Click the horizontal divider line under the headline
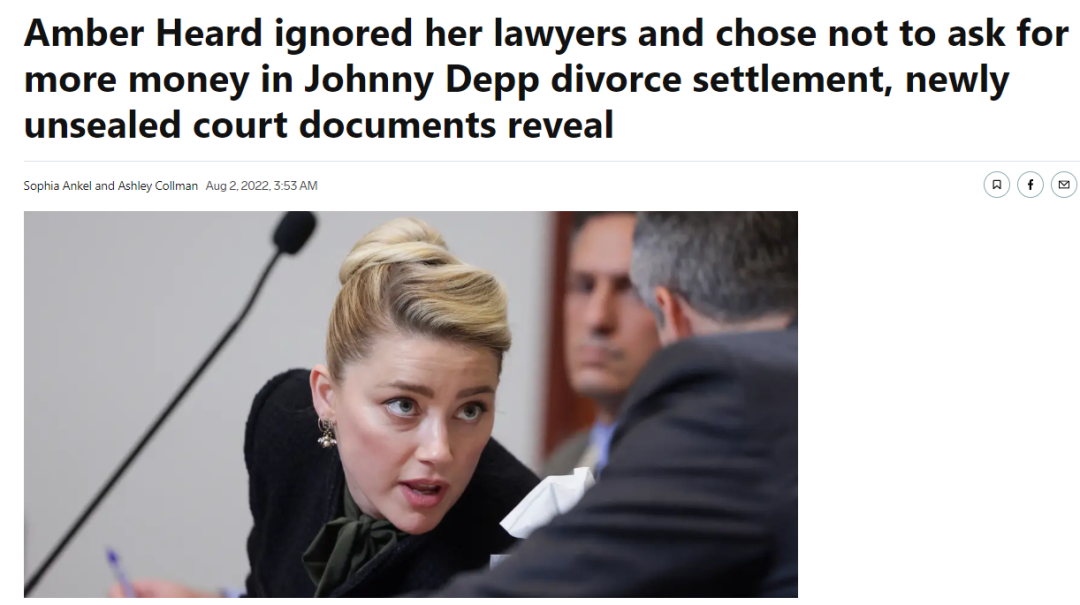 552,161
